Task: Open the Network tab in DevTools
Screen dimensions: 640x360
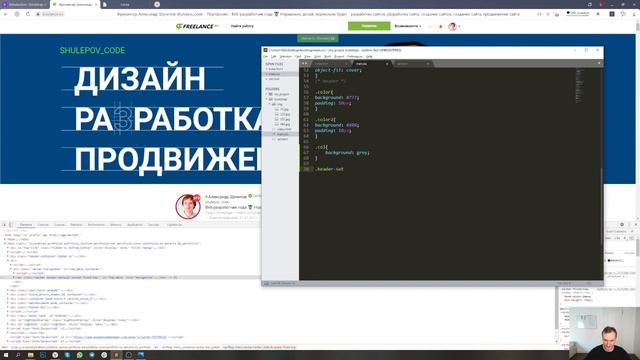Action: click(x=76, y=224)
